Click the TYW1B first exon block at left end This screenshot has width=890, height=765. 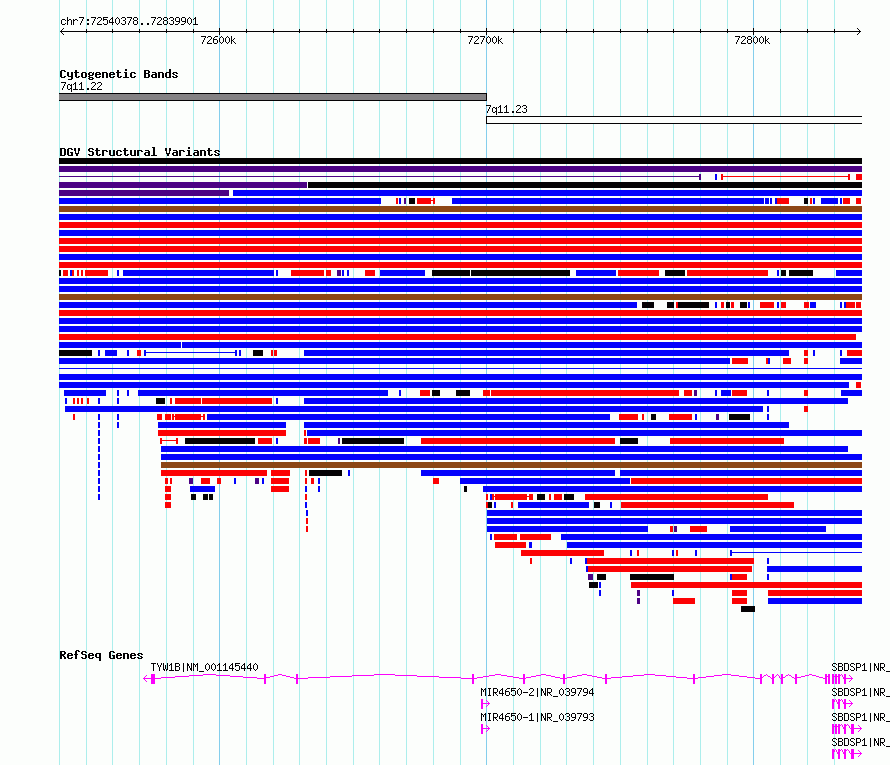153,679
